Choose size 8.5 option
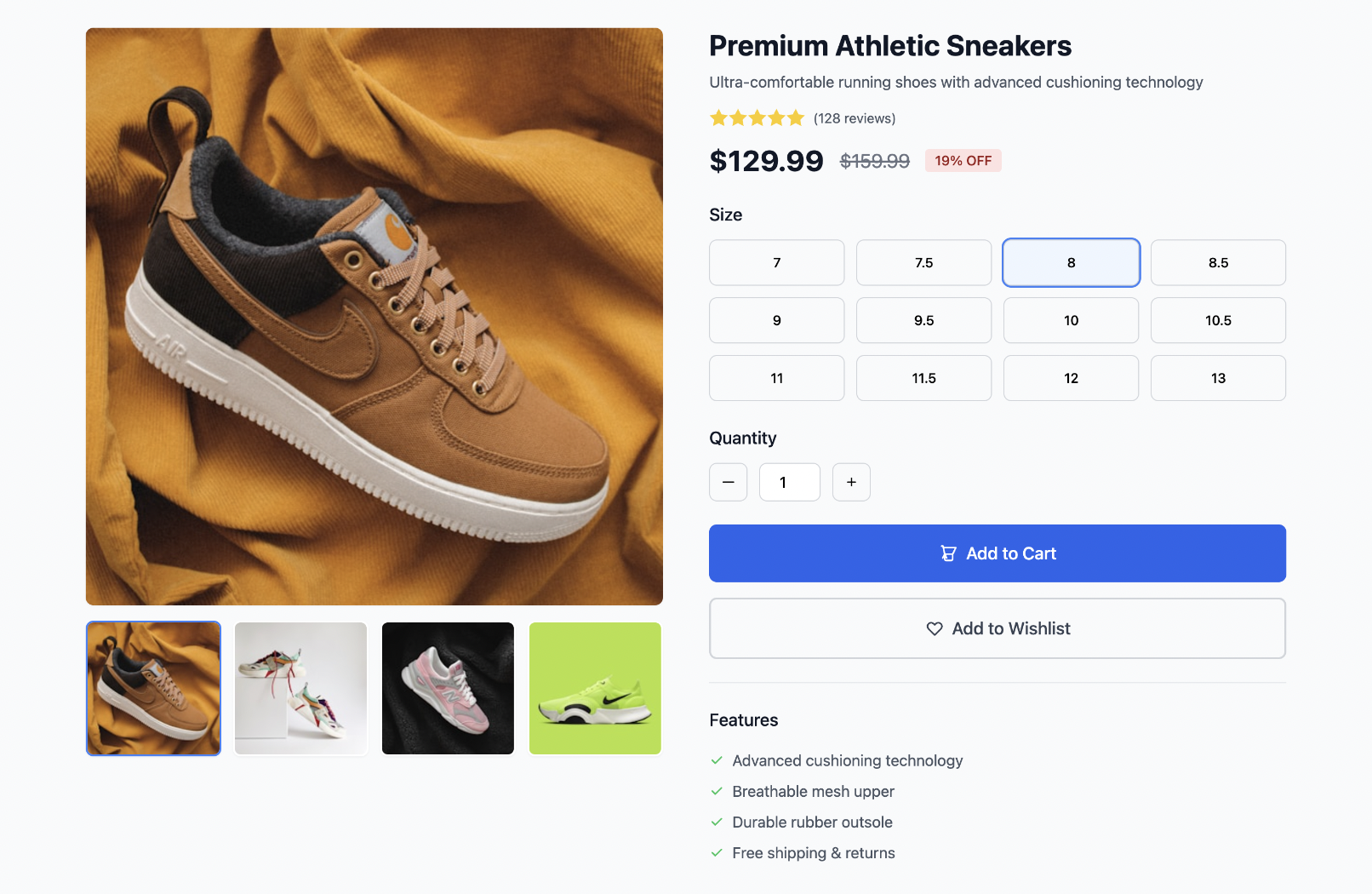 pyautogui.click(x=1218, y=262)
